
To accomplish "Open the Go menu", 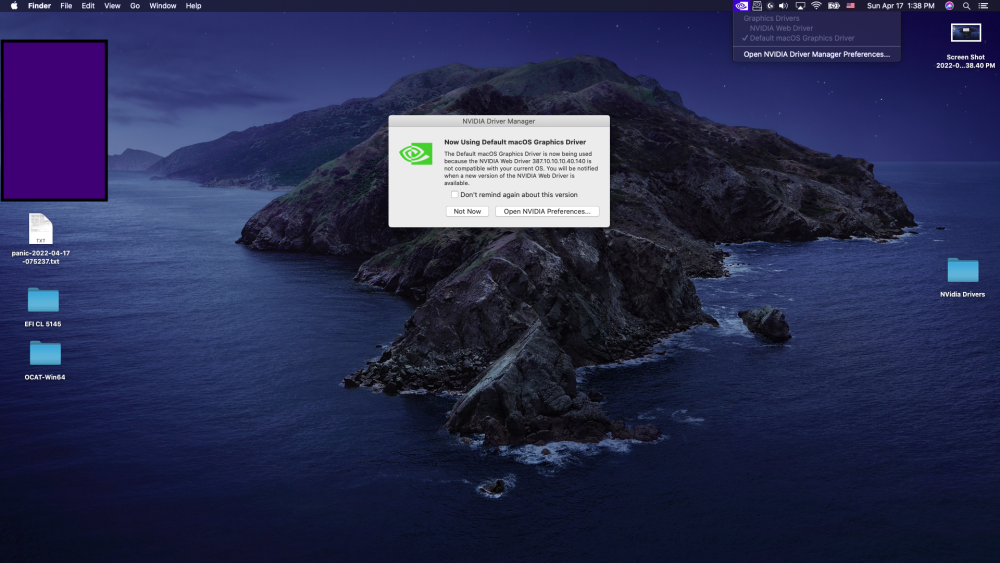I will click(x=135, y=6).
